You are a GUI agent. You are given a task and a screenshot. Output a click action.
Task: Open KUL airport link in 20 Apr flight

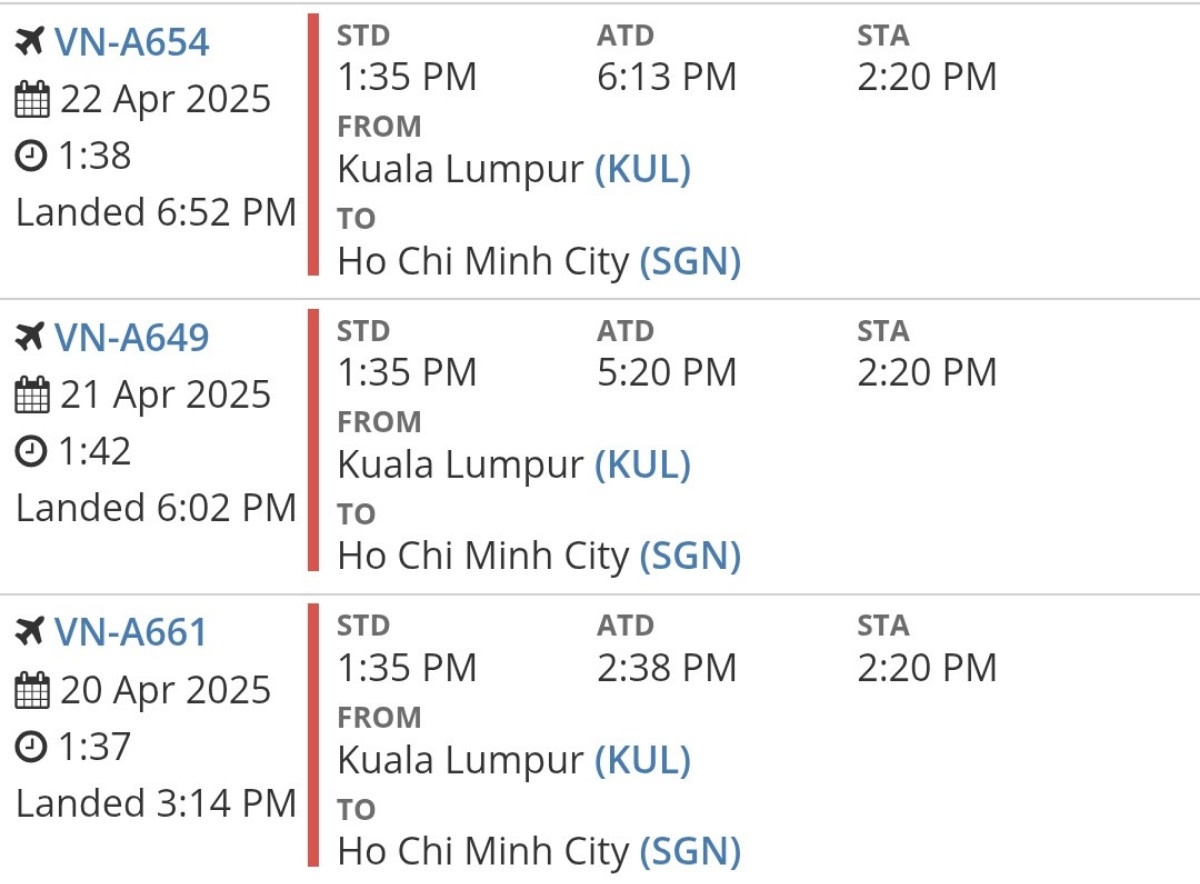pos(643,760)
